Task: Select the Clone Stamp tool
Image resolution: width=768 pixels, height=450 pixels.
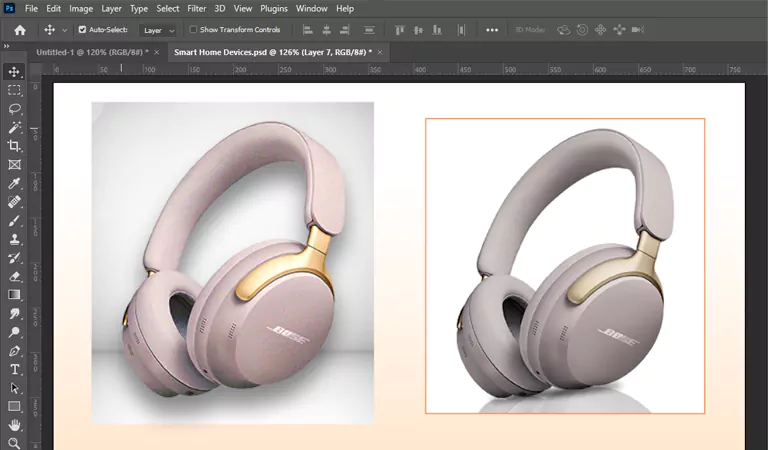Action: [14, 239]
